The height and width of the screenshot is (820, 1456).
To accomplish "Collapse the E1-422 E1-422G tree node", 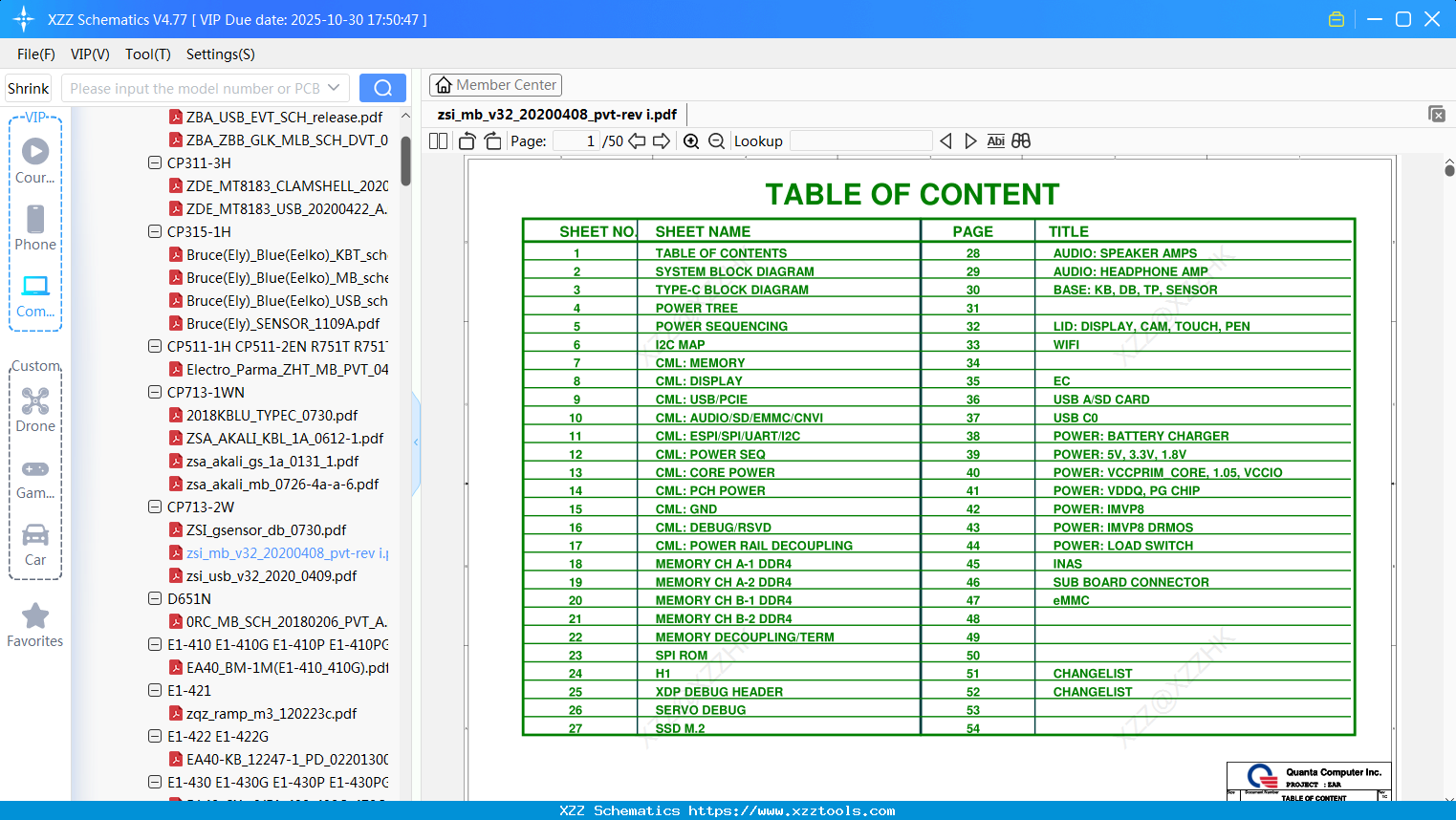I will click(x=155, y=737).
